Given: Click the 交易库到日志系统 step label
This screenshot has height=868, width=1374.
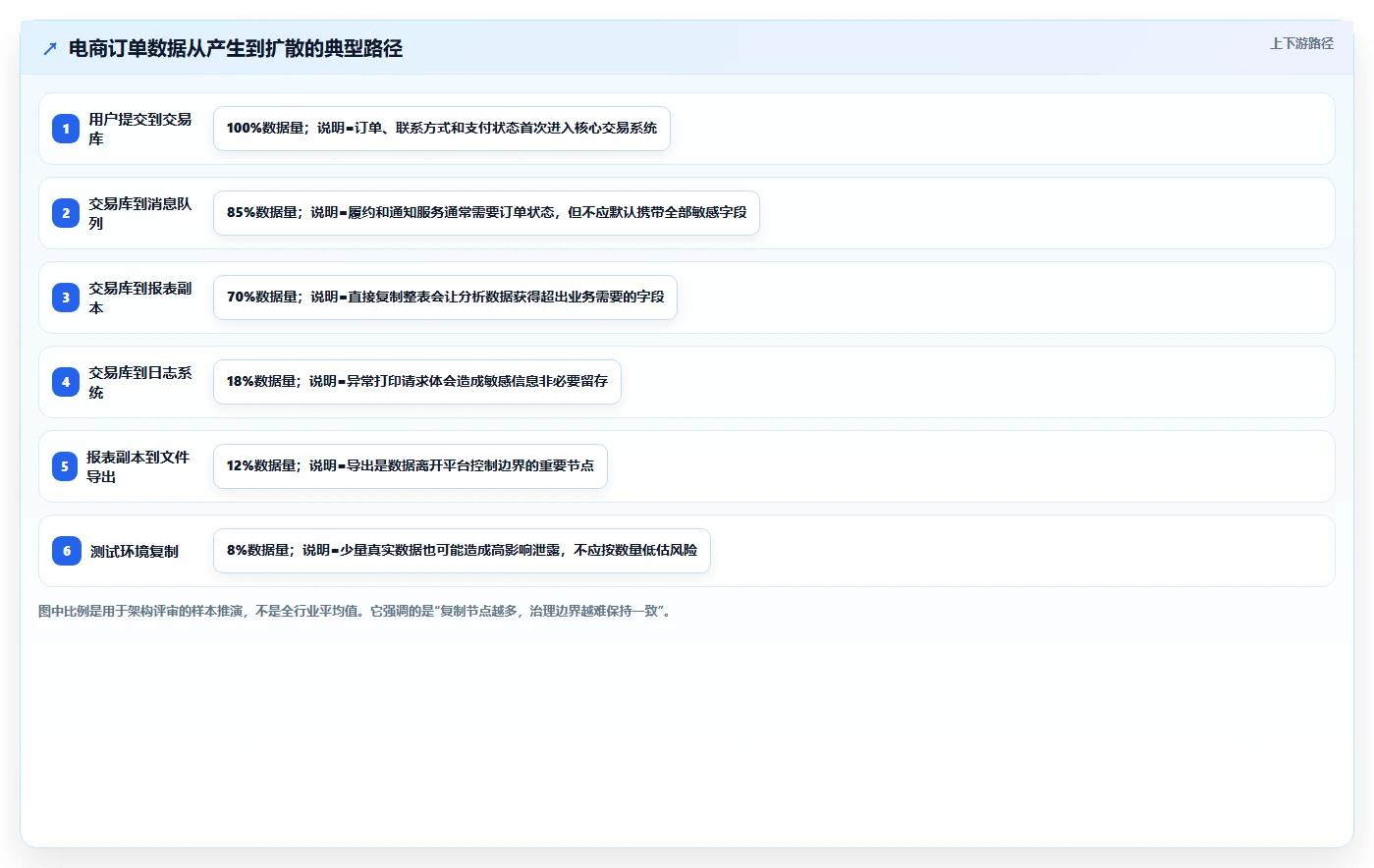Looking at the screenshot, I should (x=140, y=382).
